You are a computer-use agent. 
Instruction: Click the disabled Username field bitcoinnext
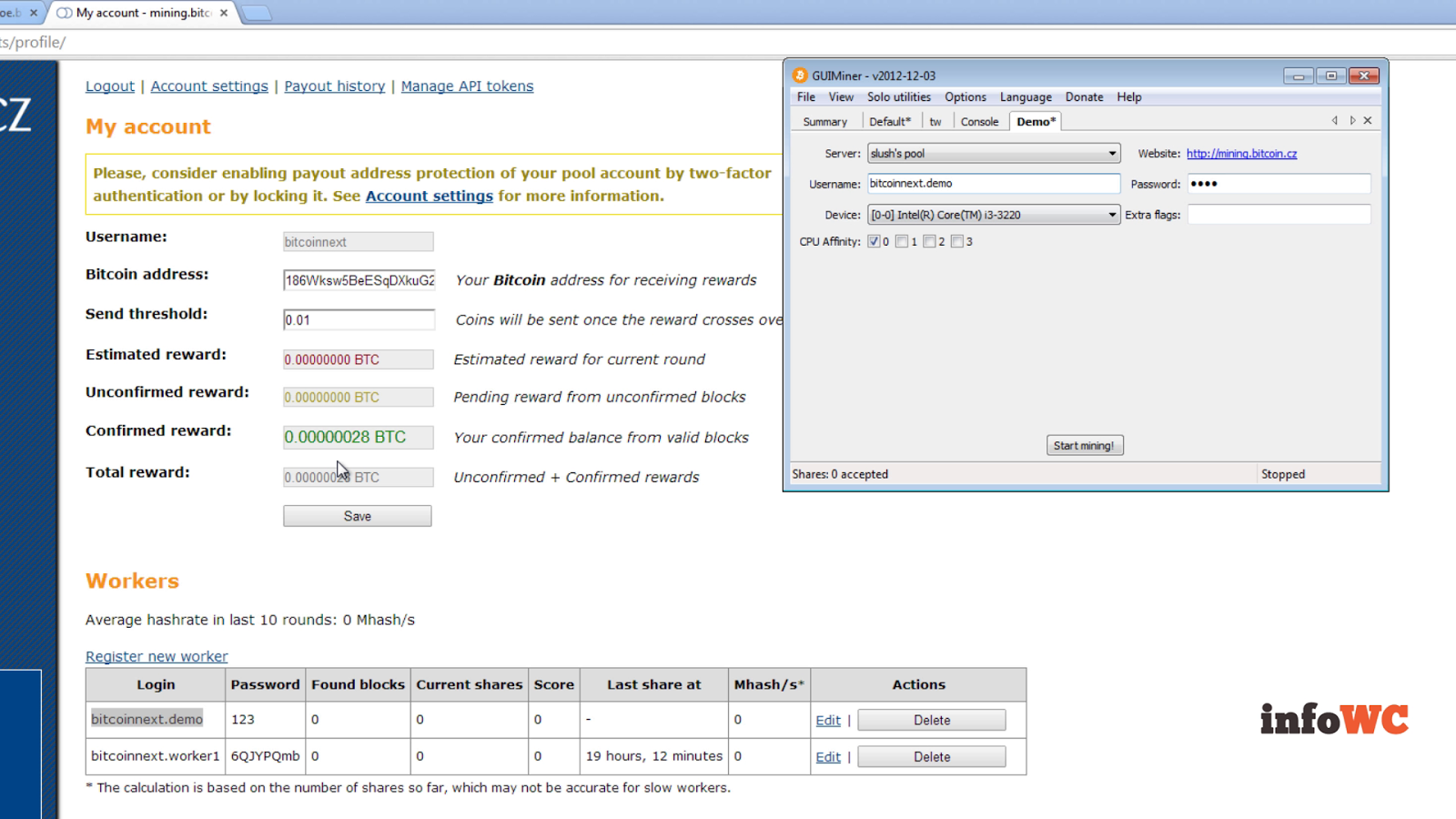pos(359,241)
